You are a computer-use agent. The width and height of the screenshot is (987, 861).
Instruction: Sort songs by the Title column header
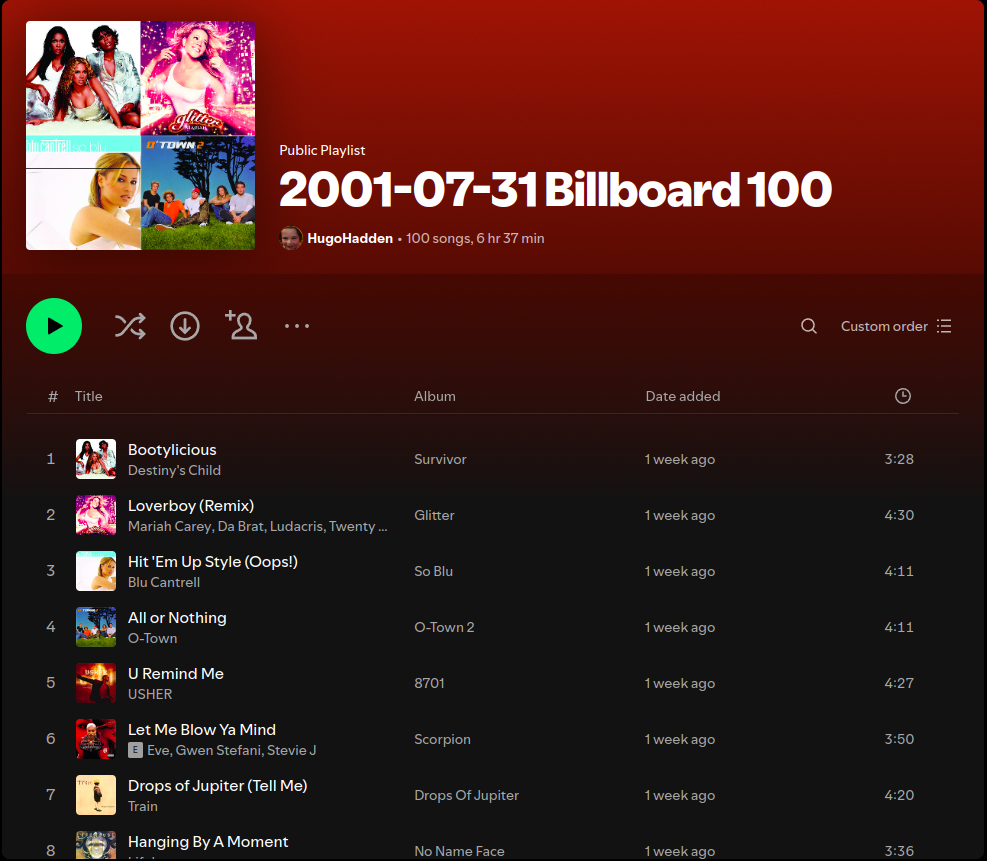click(89, 396)
